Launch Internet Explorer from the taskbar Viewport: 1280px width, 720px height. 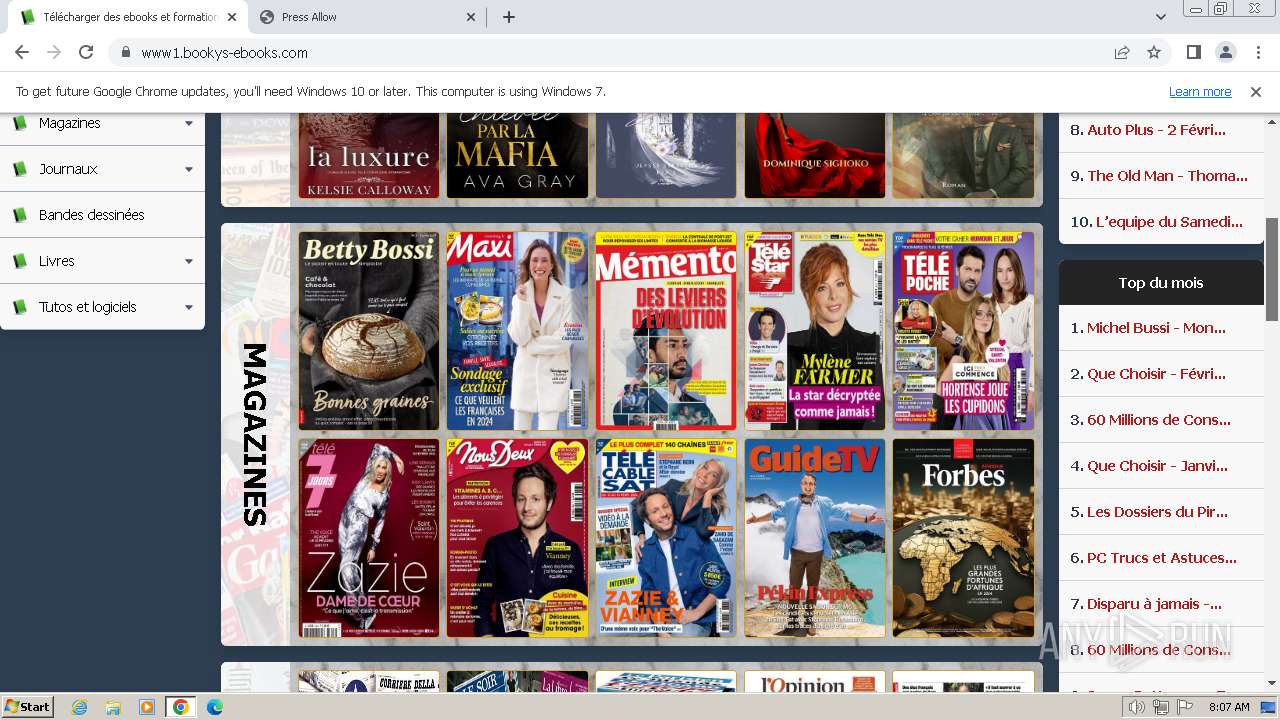80,707
